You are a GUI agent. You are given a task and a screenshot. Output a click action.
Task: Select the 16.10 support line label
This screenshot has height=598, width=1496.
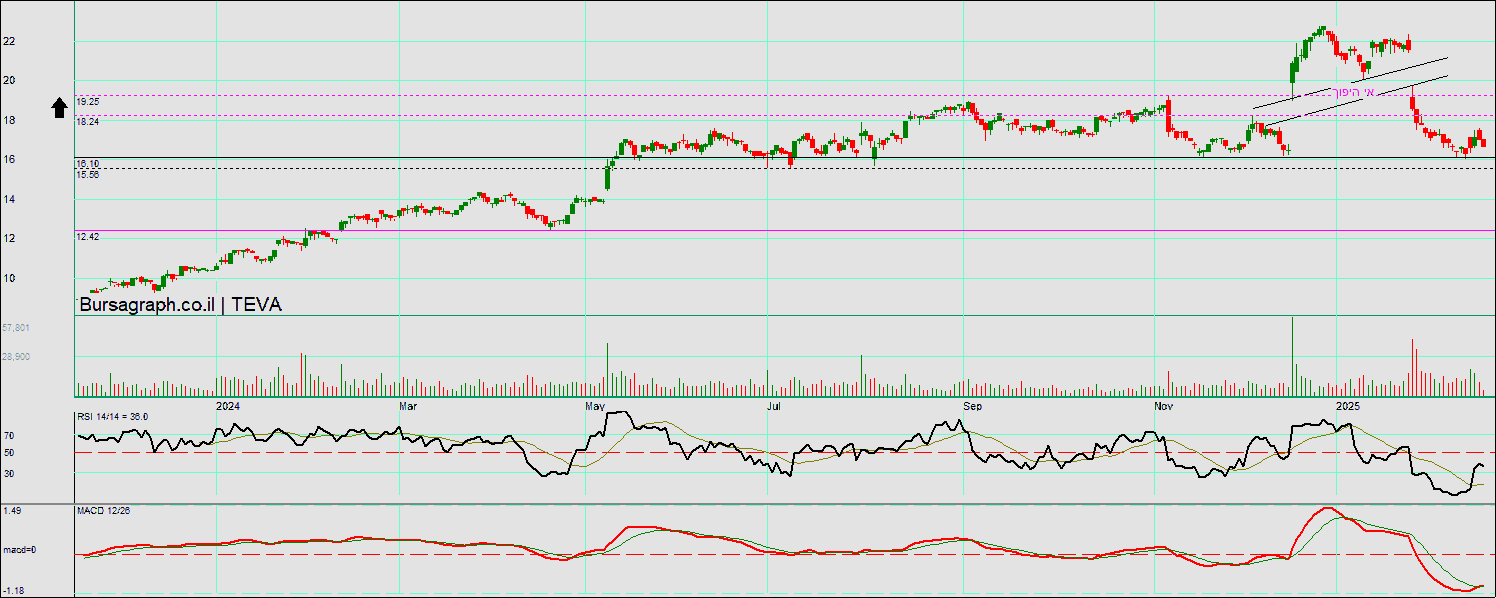pyautogui.click(x=88, y=163)
